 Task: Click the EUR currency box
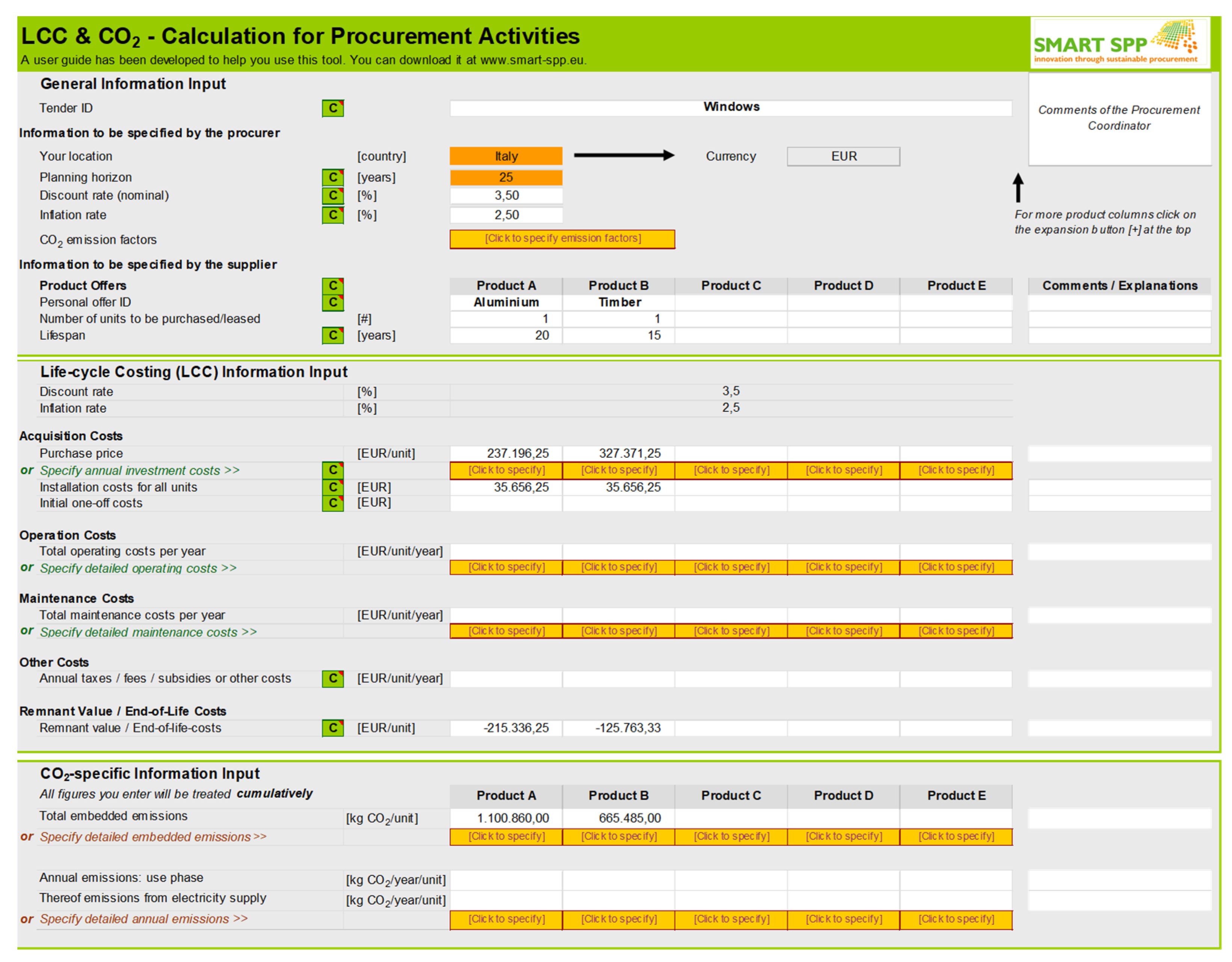[x=843, y=156]
